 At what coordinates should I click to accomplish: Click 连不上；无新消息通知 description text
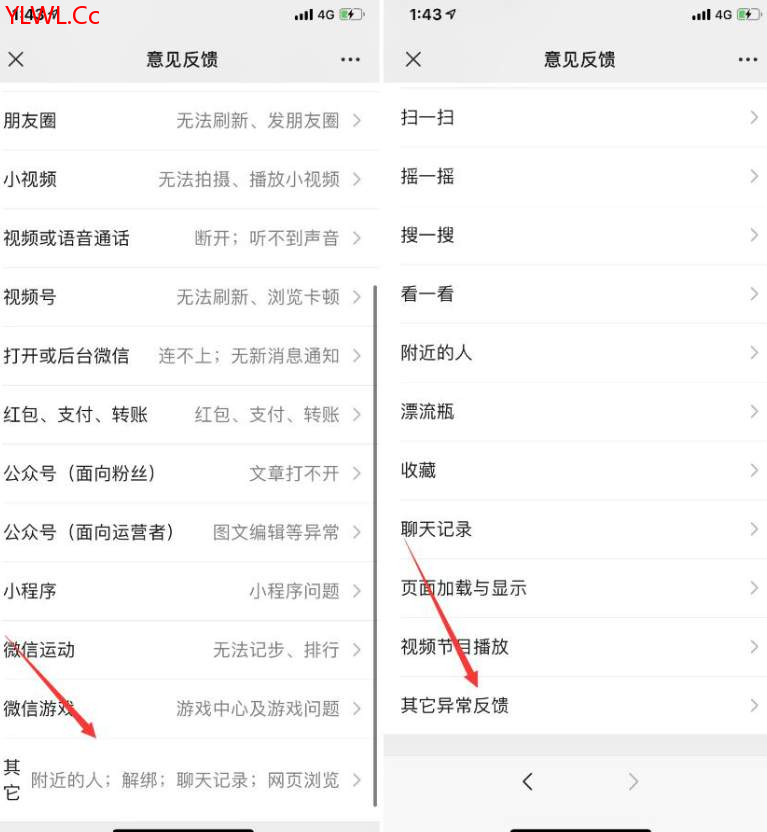click(x=249, y=356)
